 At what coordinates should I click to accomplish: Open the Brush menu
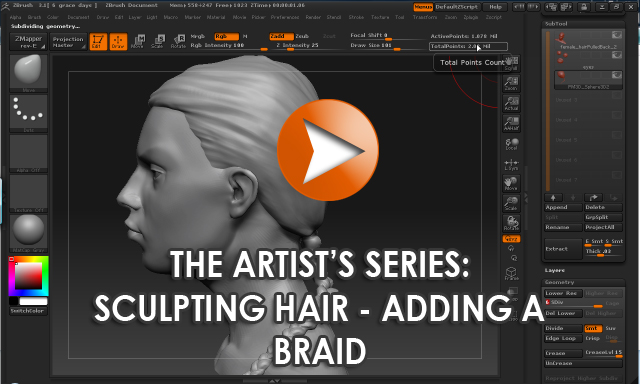(x=34, y=17)
